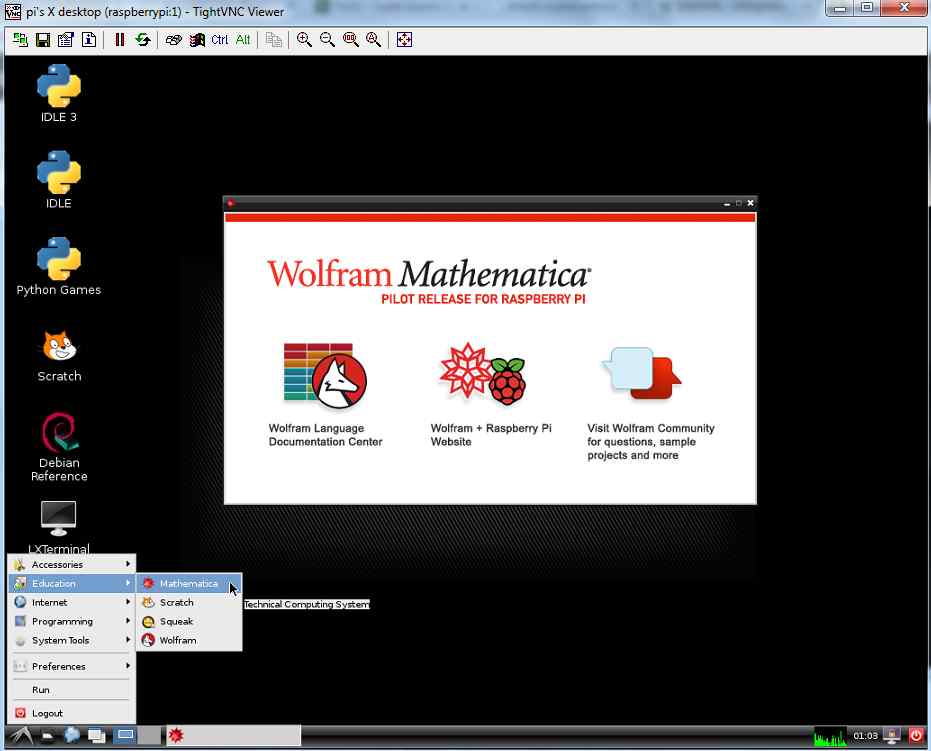Open the IDLE 3 desktop icon
Image resolution: width=931 pixels, height=751 pixels.
[59, 93]
